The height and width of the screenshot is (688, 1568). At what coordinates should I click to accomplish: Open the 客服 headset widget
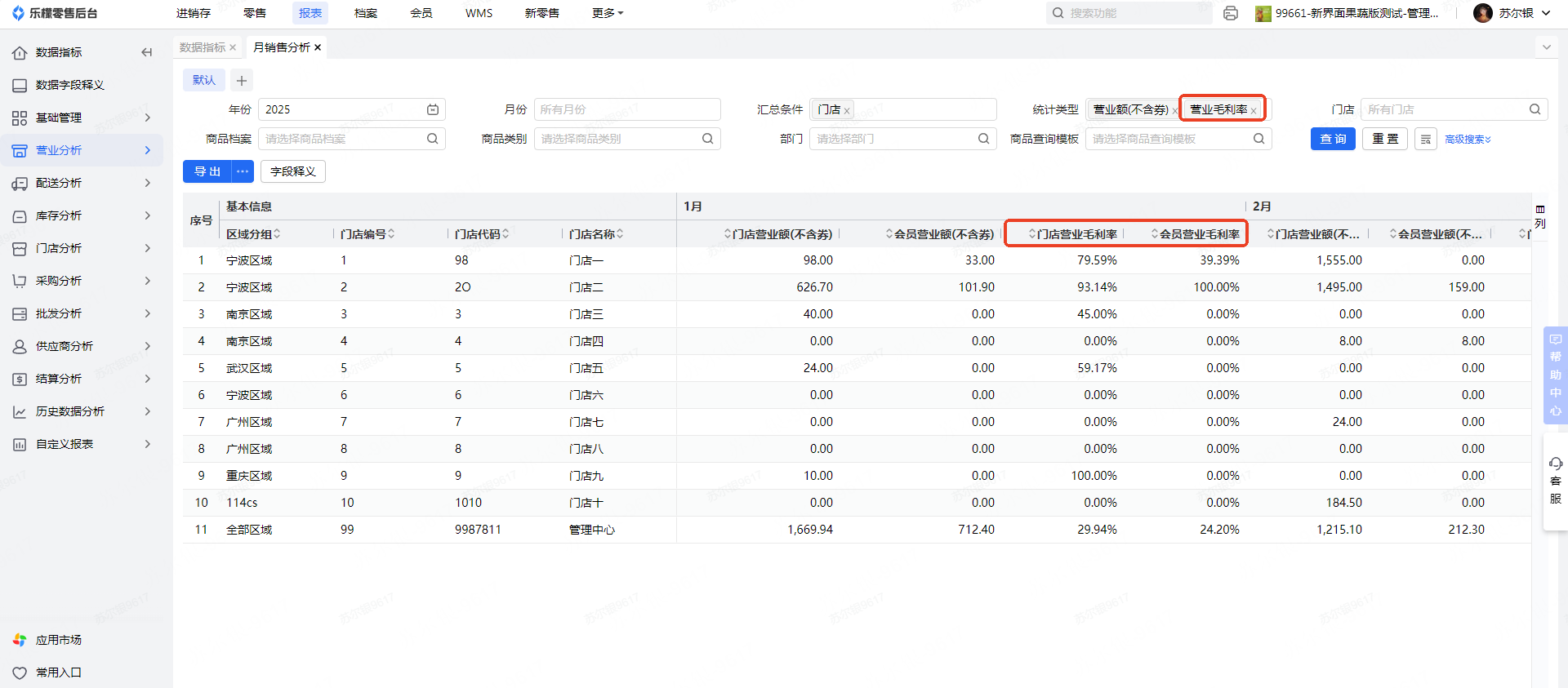point(1556,482)
